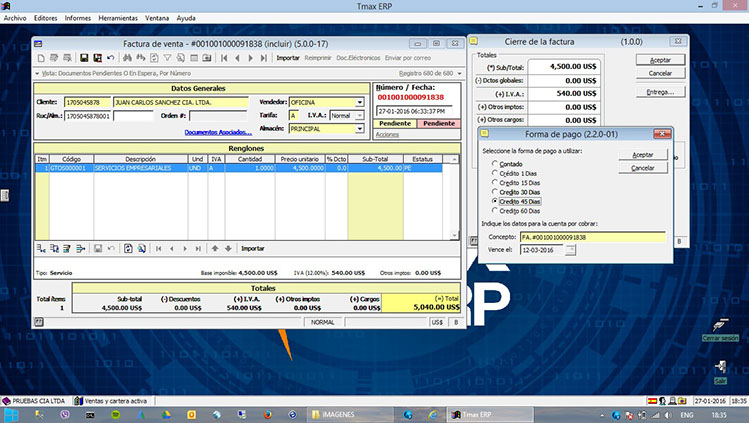
Task: Click the Salir icon on the desktop
Action: click(x=720, y=368)
